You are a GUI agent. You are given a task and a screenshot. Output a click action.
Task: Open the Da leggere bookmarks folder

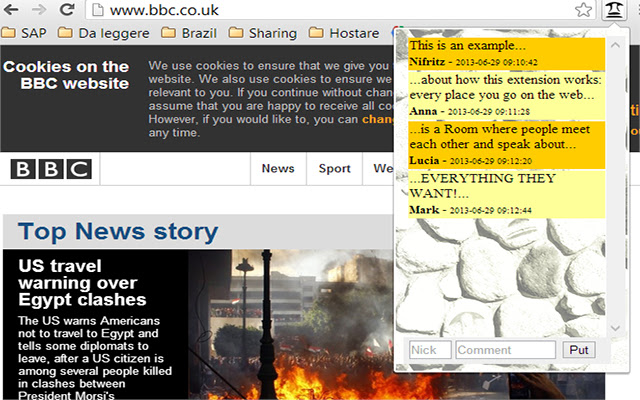pyautogui.click(x=103, y=33)
